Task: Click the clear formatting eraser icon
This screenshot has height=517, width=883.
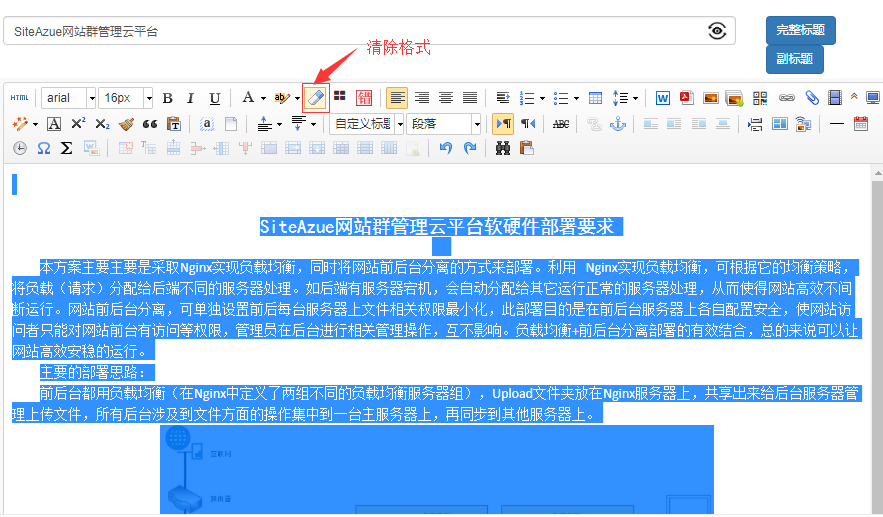Action: (315, 97)
